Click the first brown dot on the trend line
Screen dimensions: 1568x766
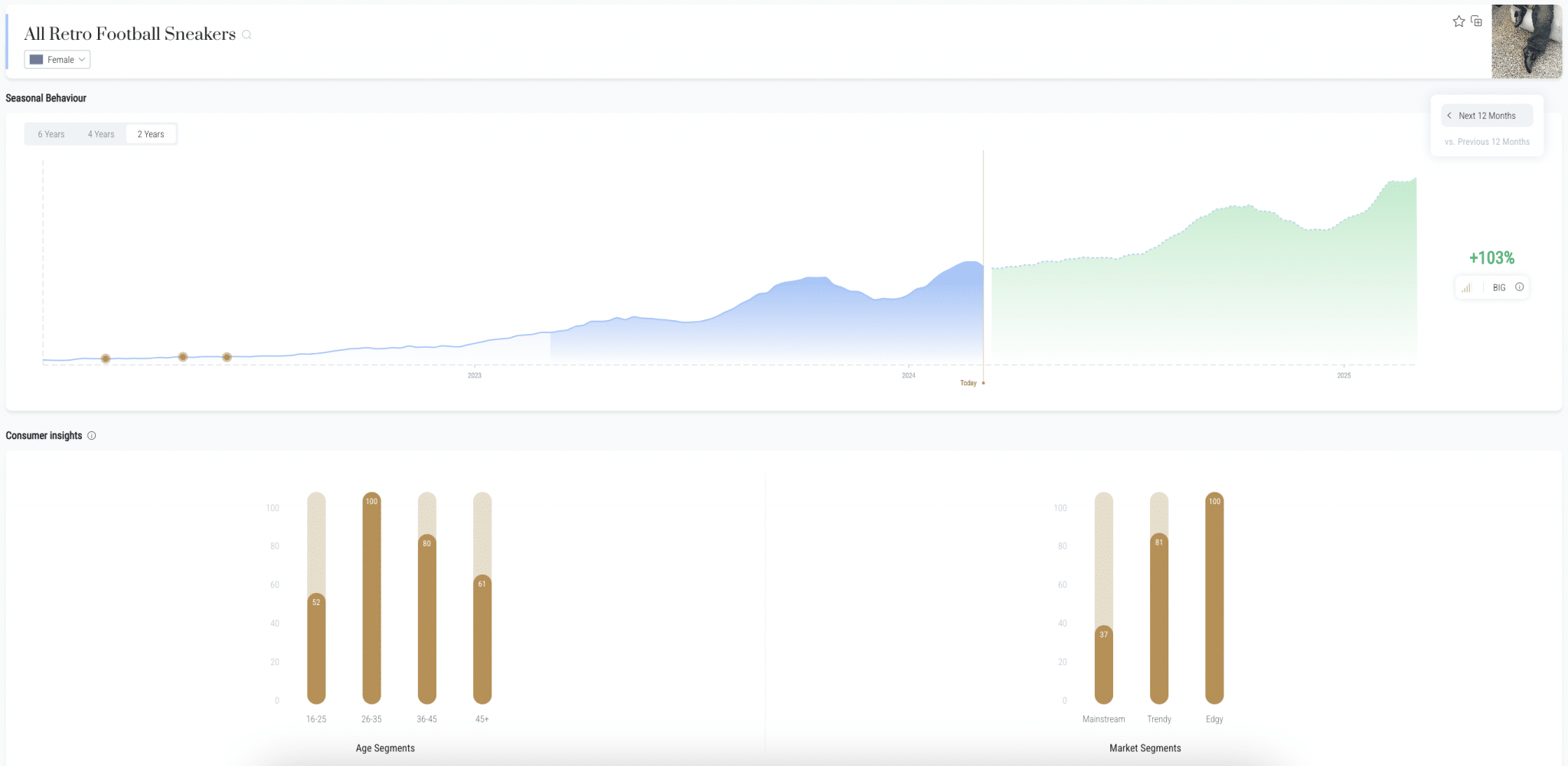(106, 358)
